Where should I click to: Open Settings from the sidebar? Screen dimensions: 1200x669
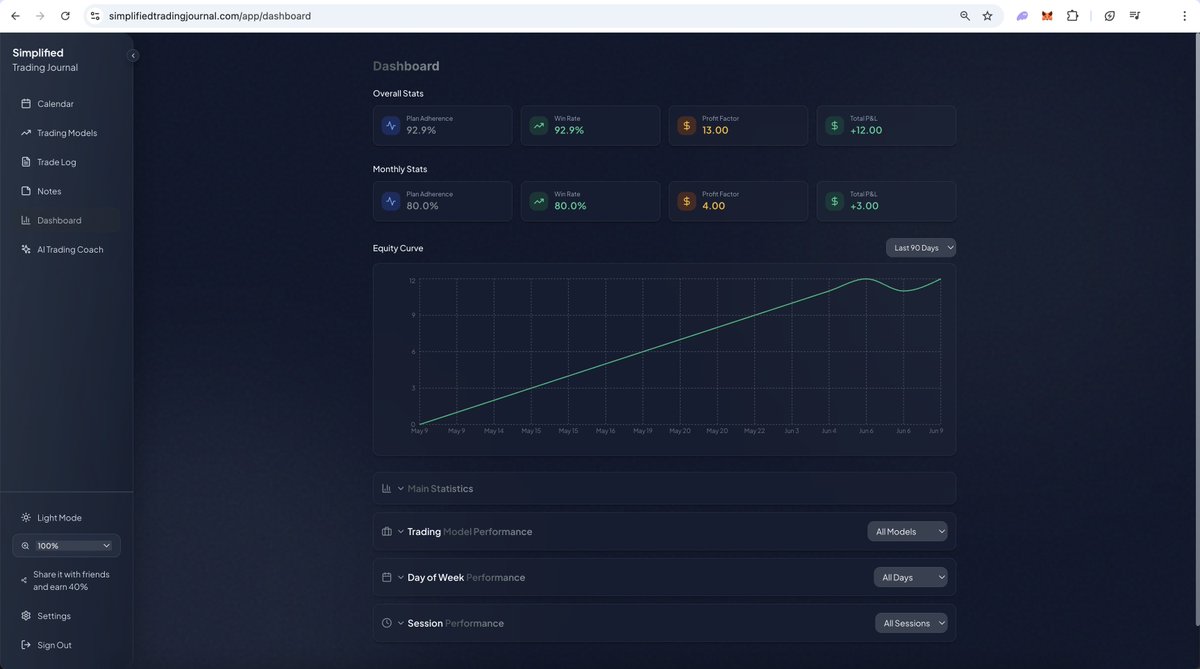click(x=66, y=616)
